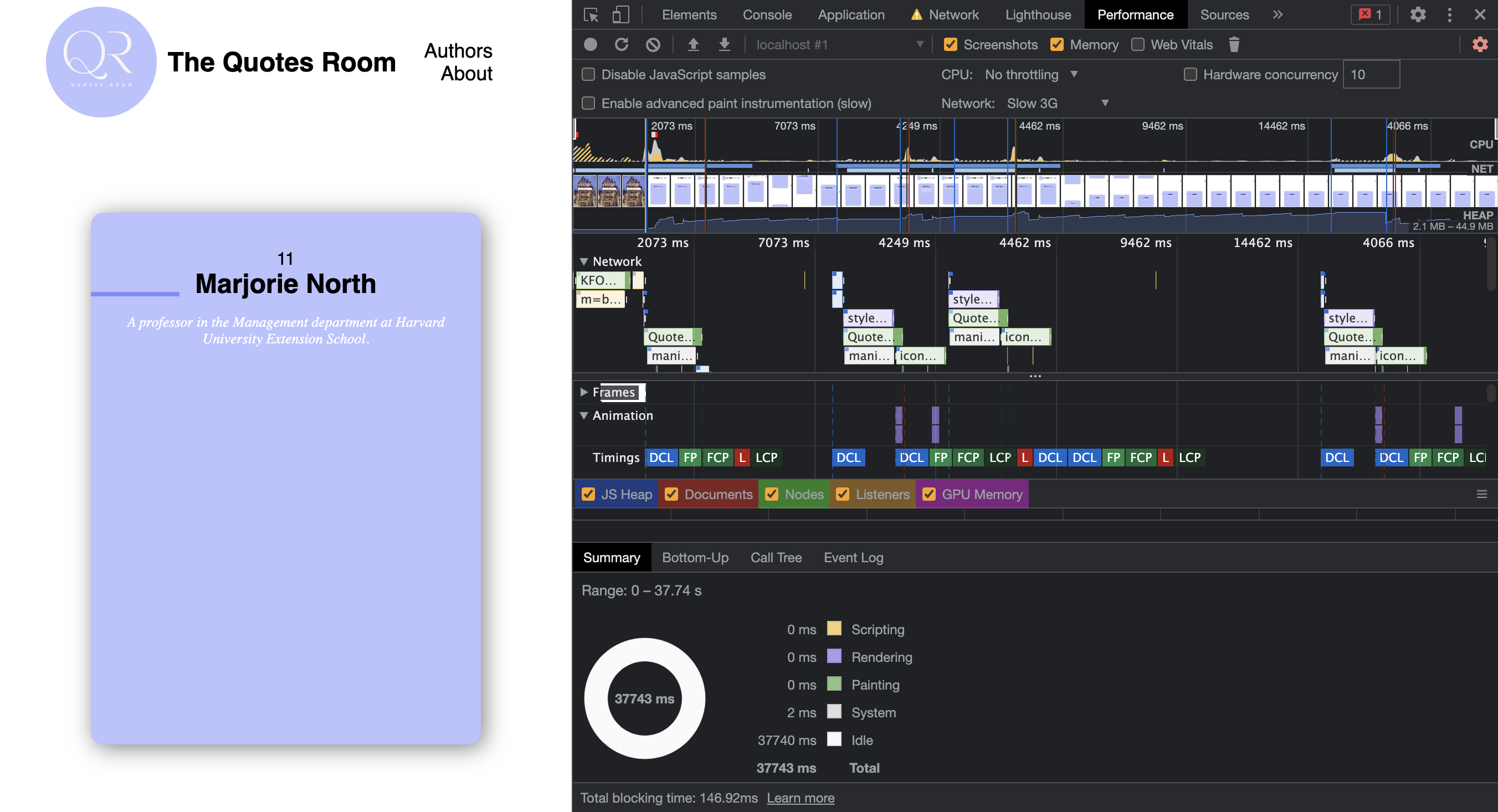
Task: Start recording a new performance profile
Action: coord(589,44)
